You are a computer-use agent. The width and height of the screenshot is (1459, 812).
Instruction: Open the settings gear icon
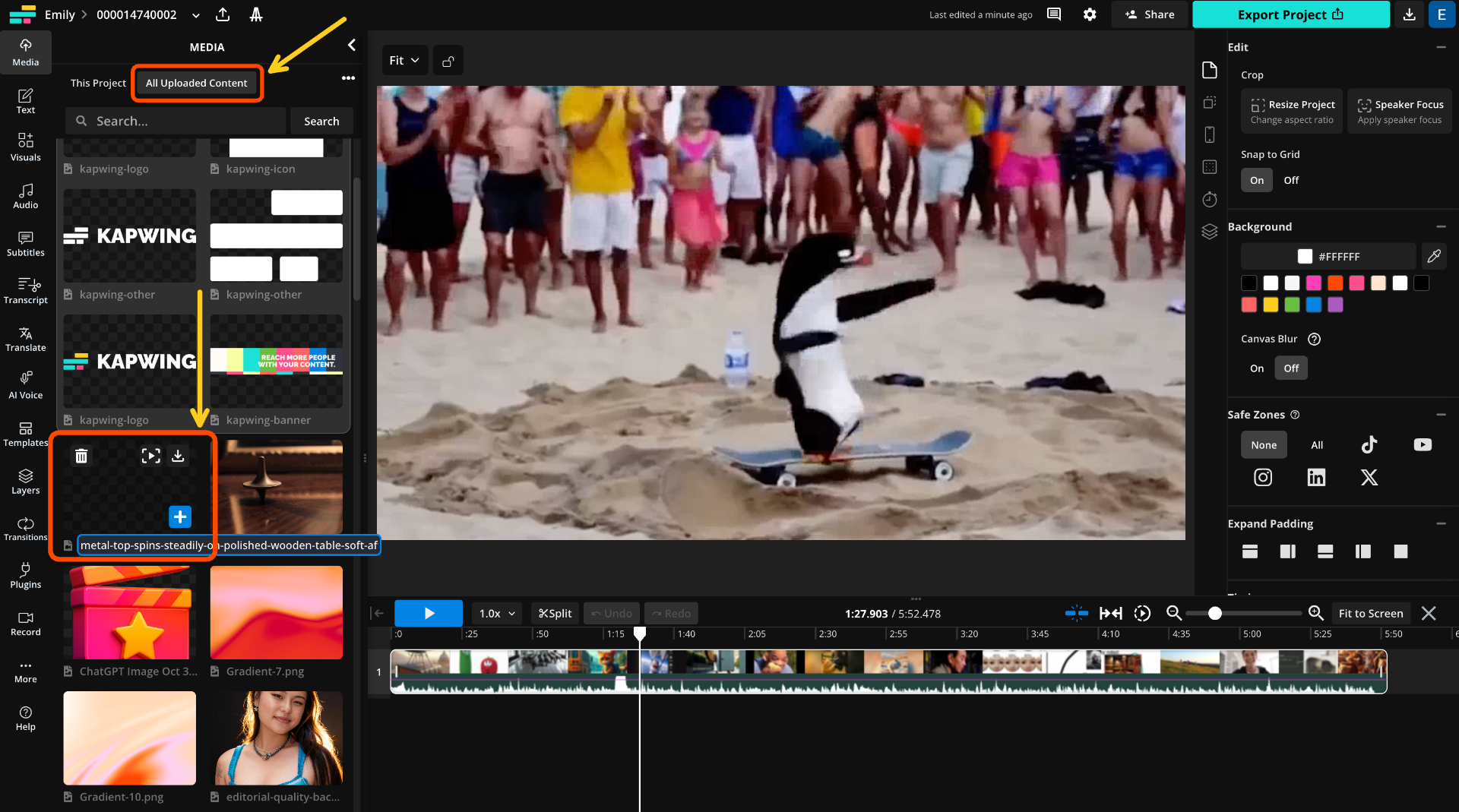click(1090, 14)
